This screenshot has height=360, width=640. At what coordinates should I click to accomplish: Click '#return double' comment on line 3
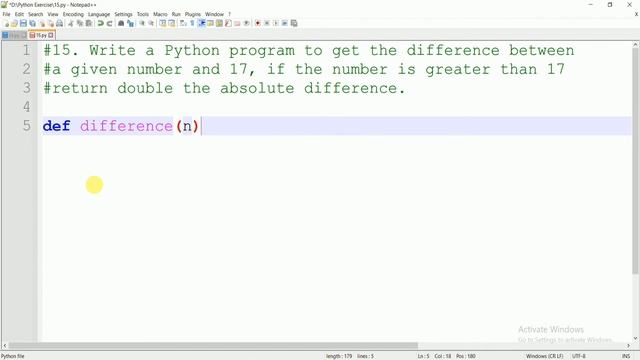coord(108,88)
